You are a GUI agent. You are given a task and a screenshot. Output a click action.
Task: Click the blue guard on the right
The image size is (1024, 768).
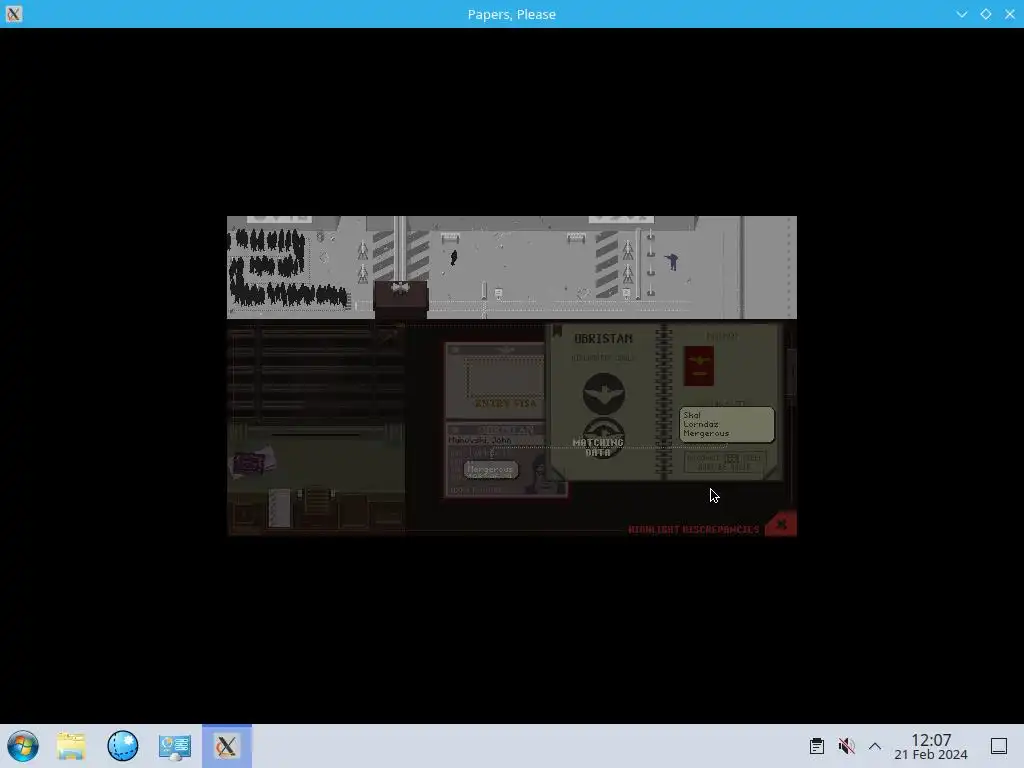671,262
